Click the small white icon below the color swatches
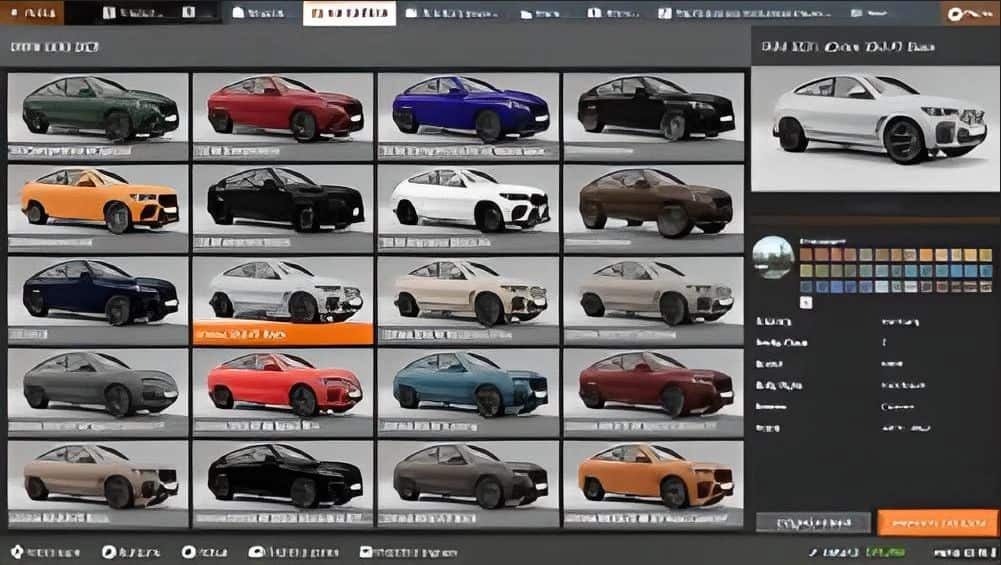The height and width of the screenshot is (565, 1001). (806, 302)
